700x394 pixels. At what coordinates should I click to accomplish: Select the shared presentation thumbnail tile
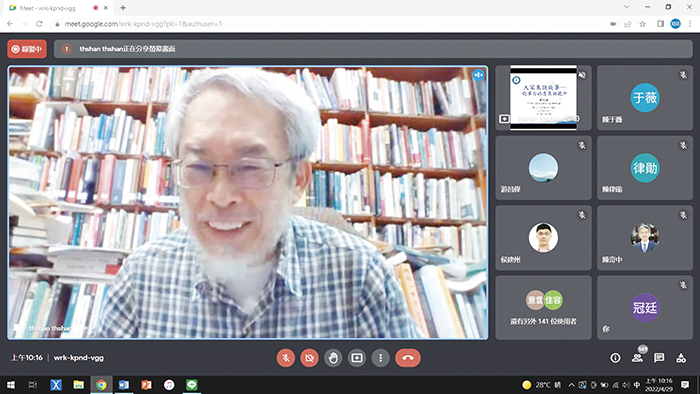tap(543, 98)
